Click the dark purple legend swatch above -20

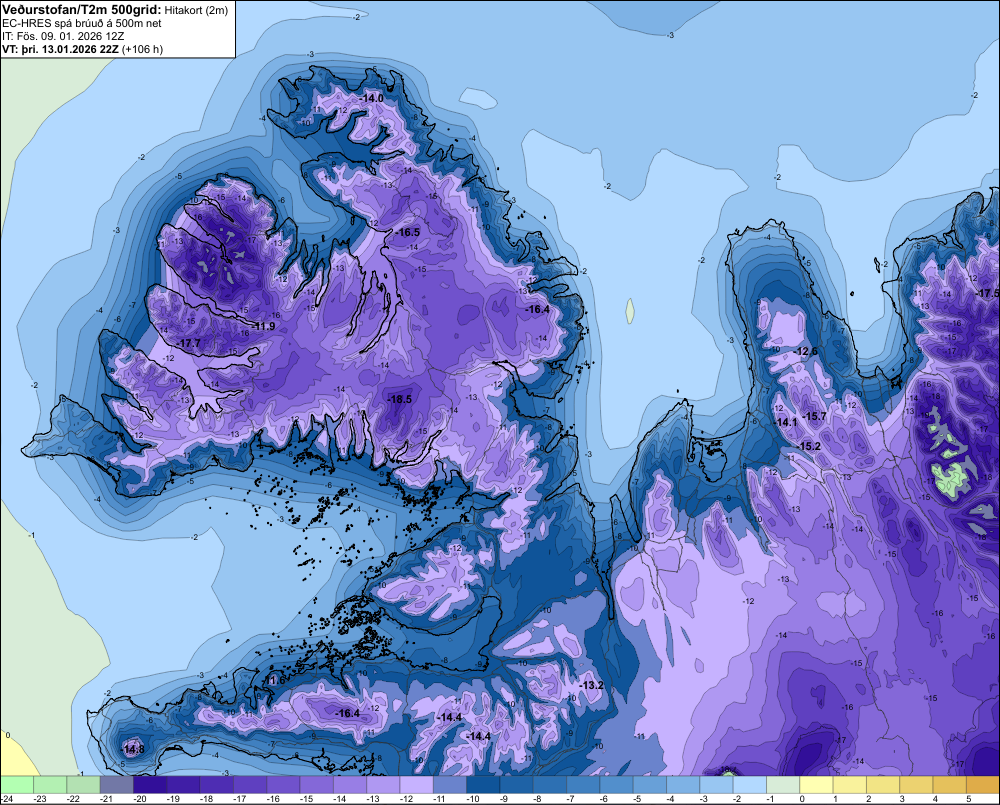pos(150,784)
